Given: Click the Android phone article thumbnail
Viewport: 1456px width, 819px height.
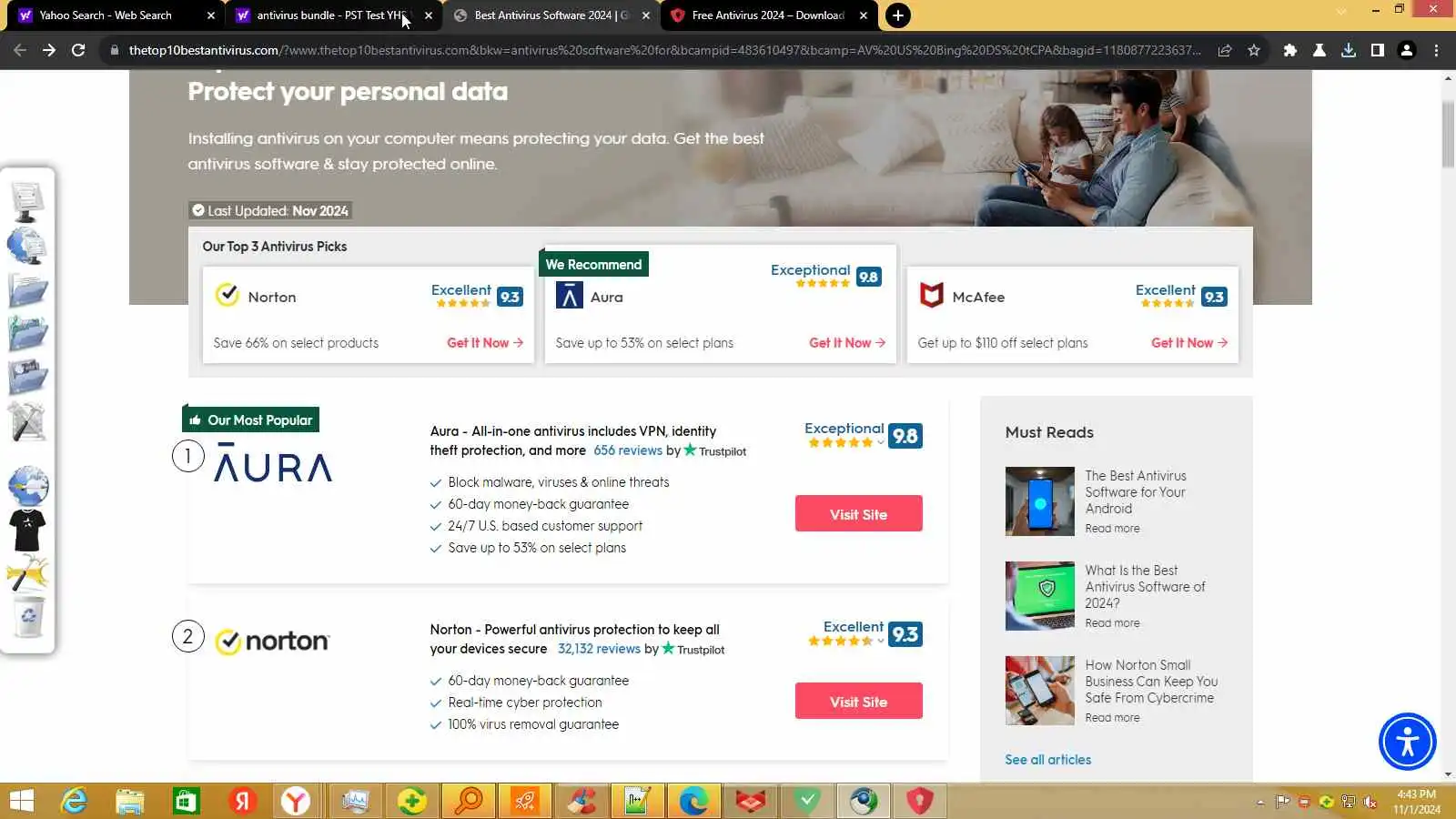Looking at the screenshot, I should [1040, 501].
